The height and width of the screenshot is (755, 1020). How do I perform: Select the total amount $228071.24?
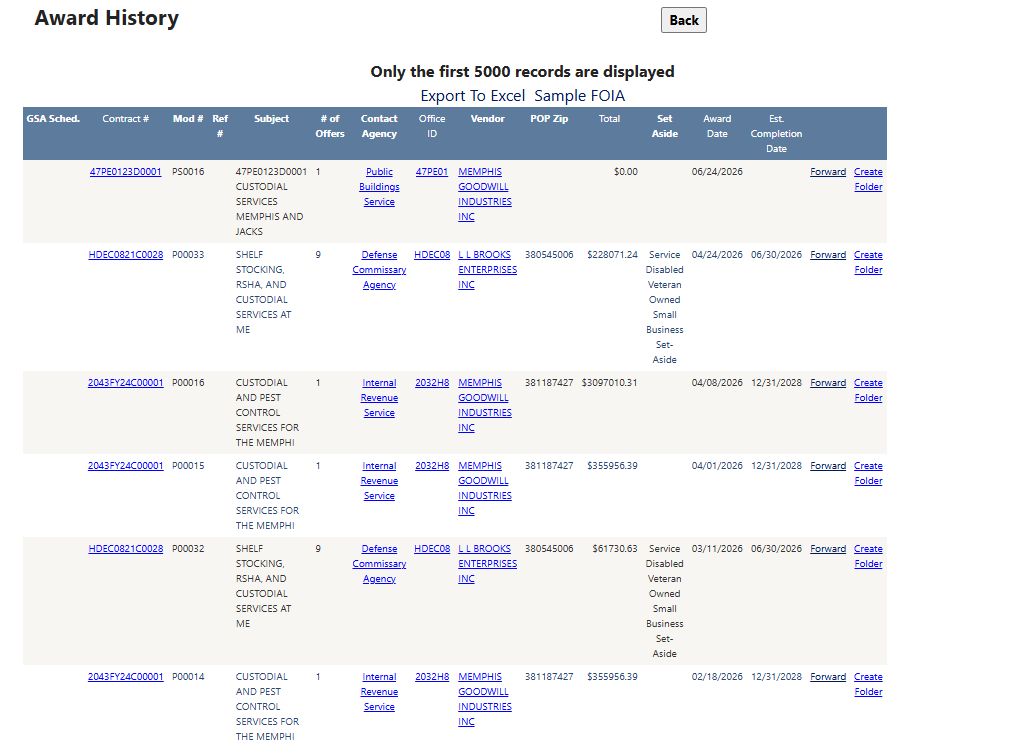point(612,255)
